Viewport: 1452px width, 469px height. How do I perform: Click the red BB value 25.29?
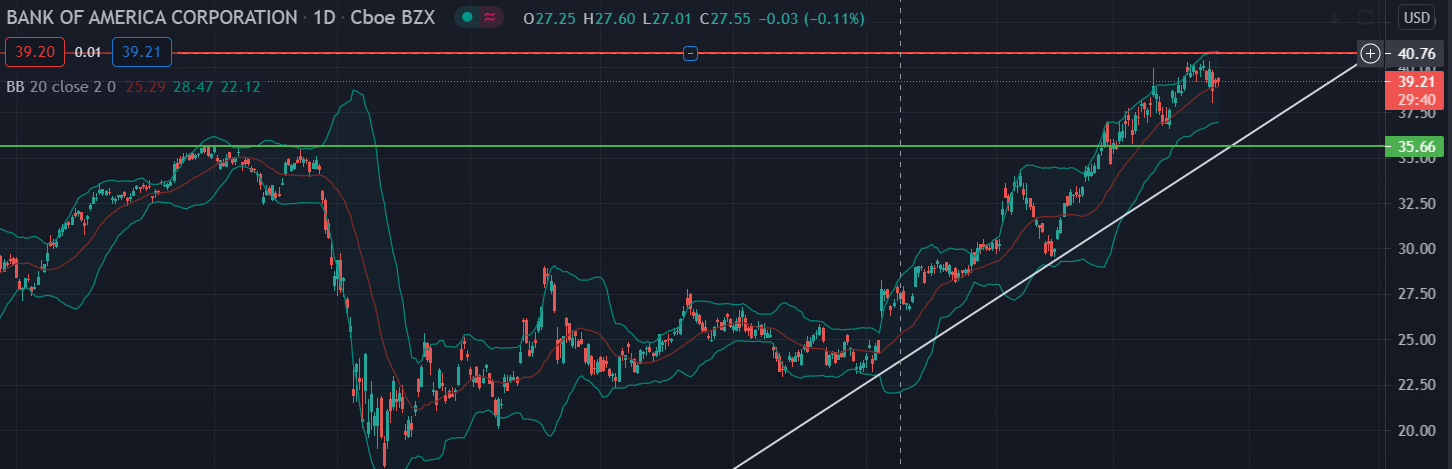click(144, 87)
